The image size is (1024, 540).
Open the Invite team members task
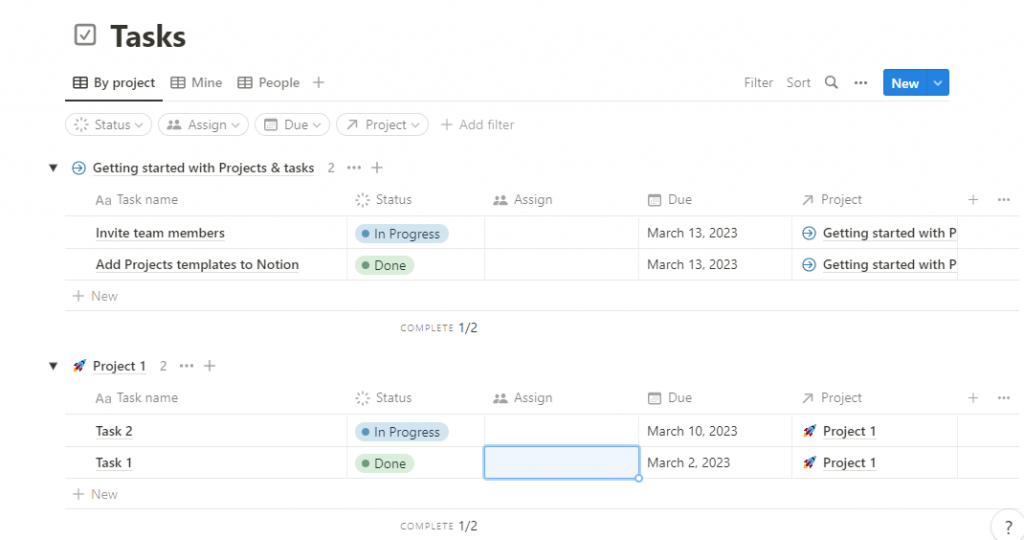click(x=160, y=233)
